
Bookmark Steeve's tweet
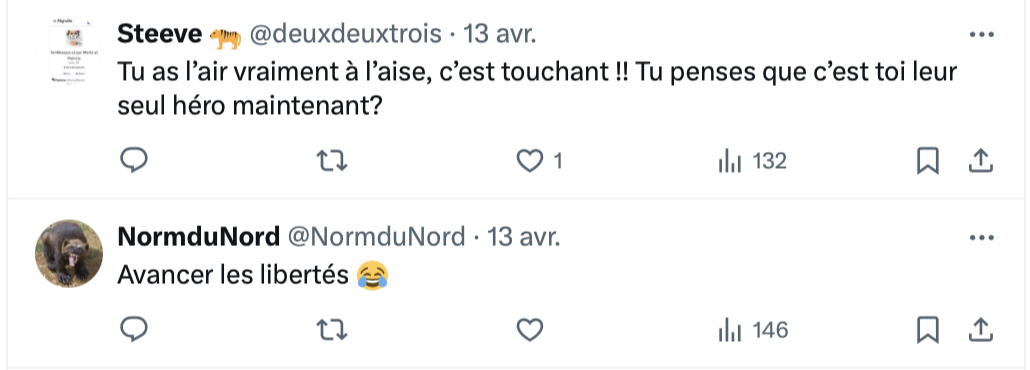928,161
